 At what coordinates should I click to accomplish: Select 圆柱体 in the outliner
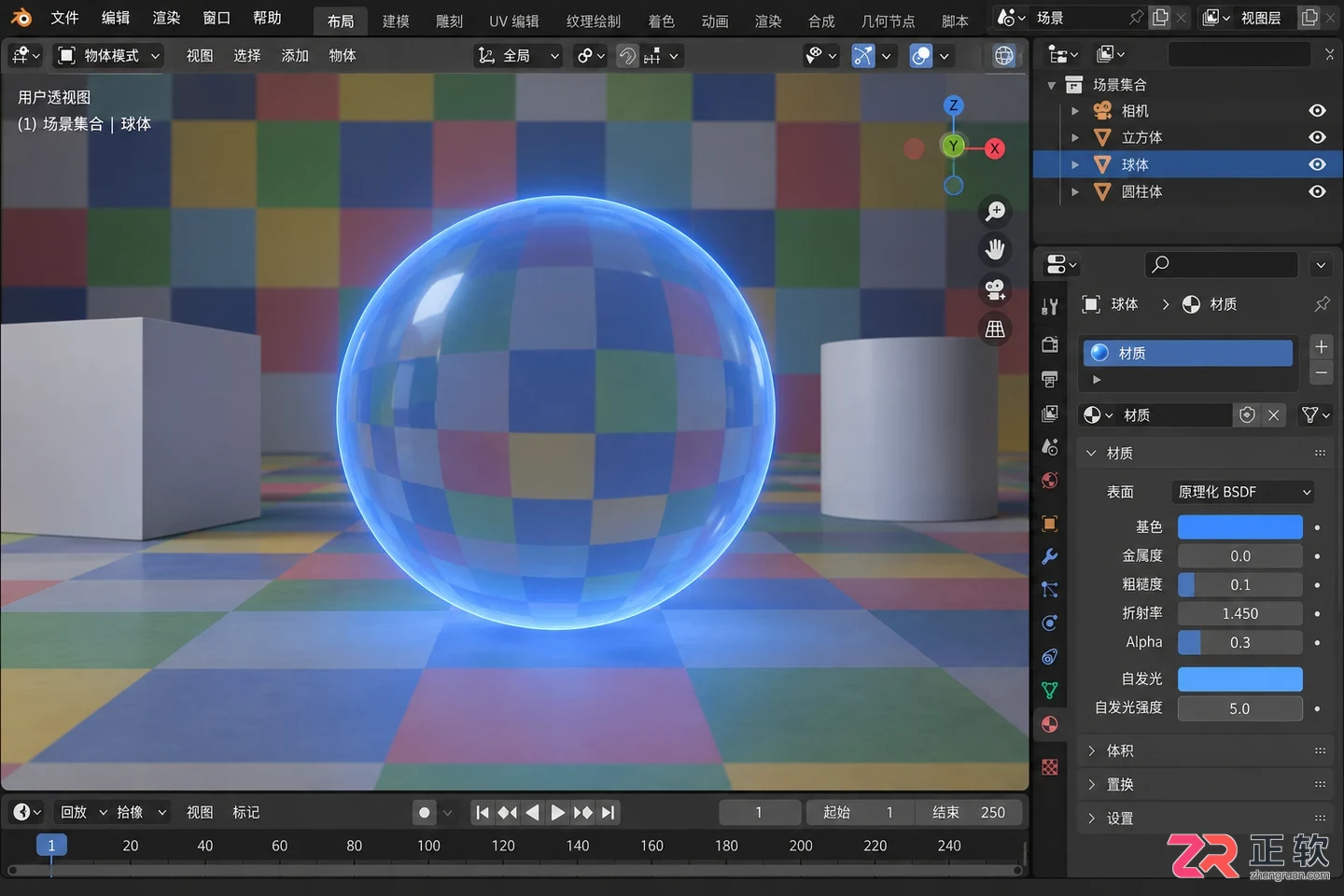(x=1141, y=191)
